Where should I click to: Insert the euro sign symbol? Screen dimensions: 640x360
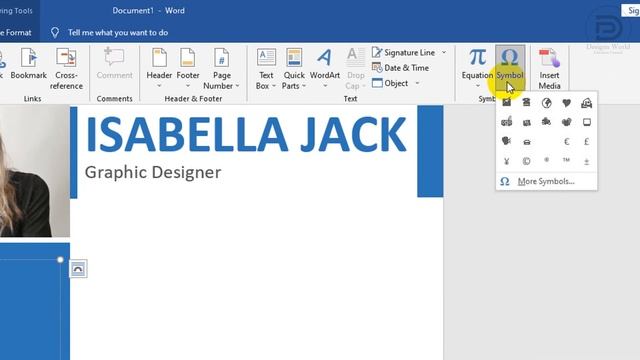(567, 142)
